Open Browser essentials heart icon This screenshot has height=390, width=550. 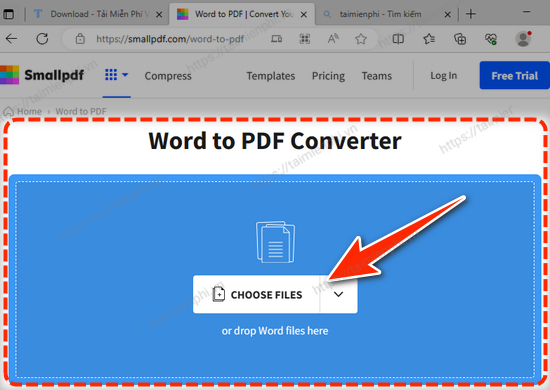tap(491, 39)
